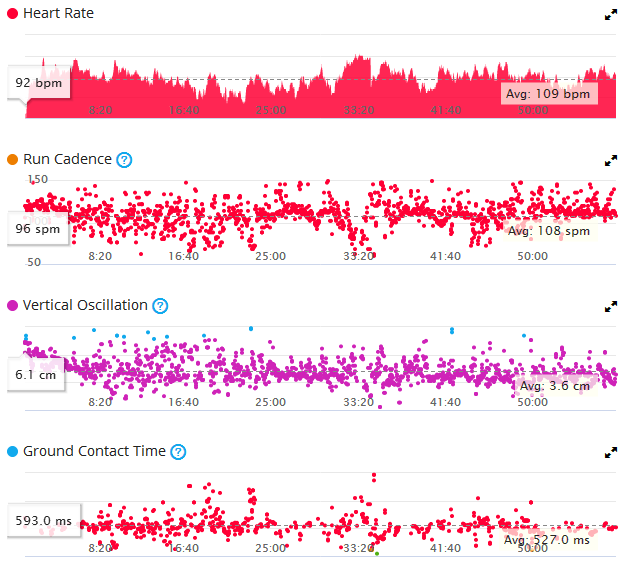Click 41:40 on Ground Contact Time axis
This screenshot has height=564, width=628.
tap(445, 548)
